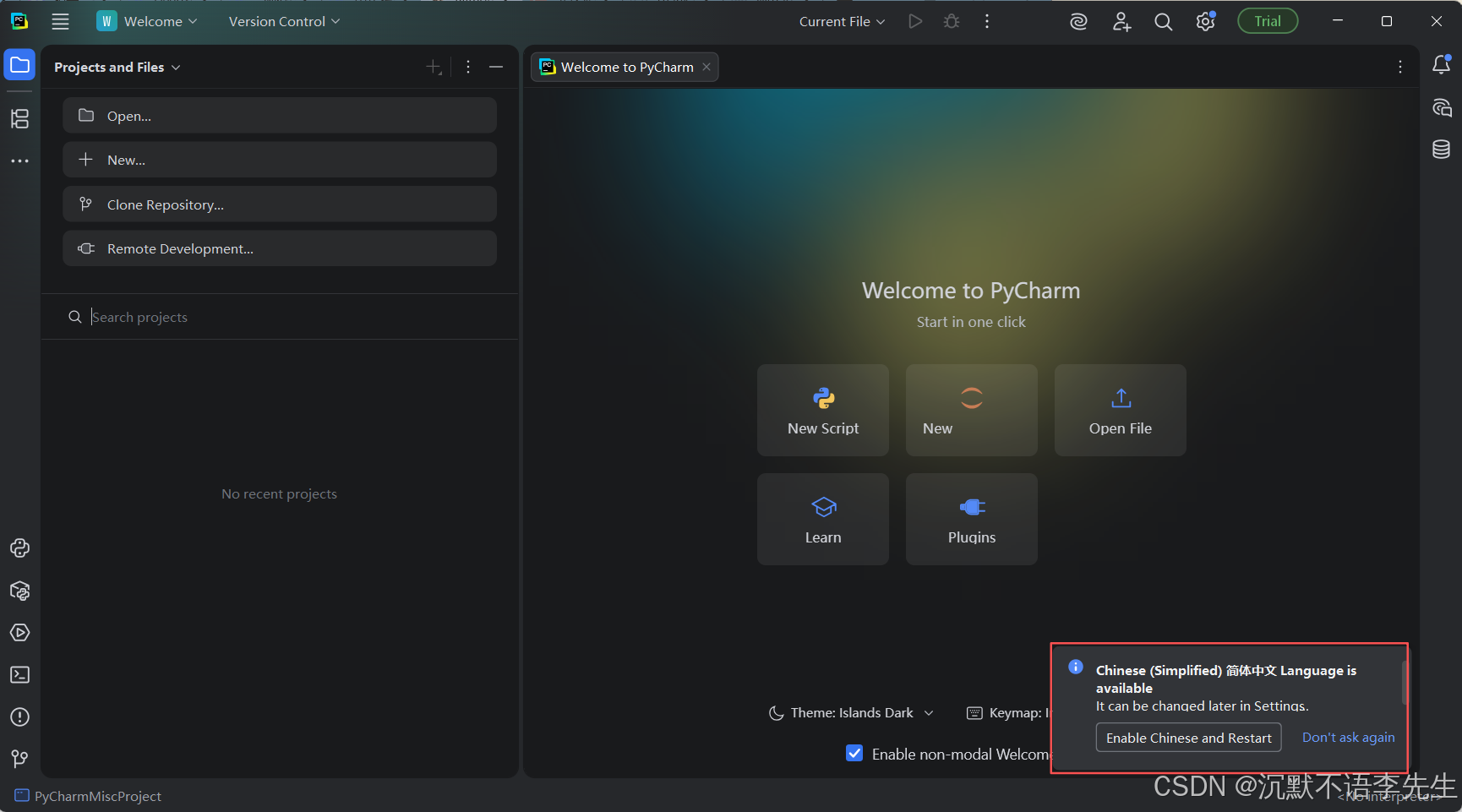Viewport: 1462px width, 812px height.
Task: Open Code With Me user icon
Action: click(1121, 22)
